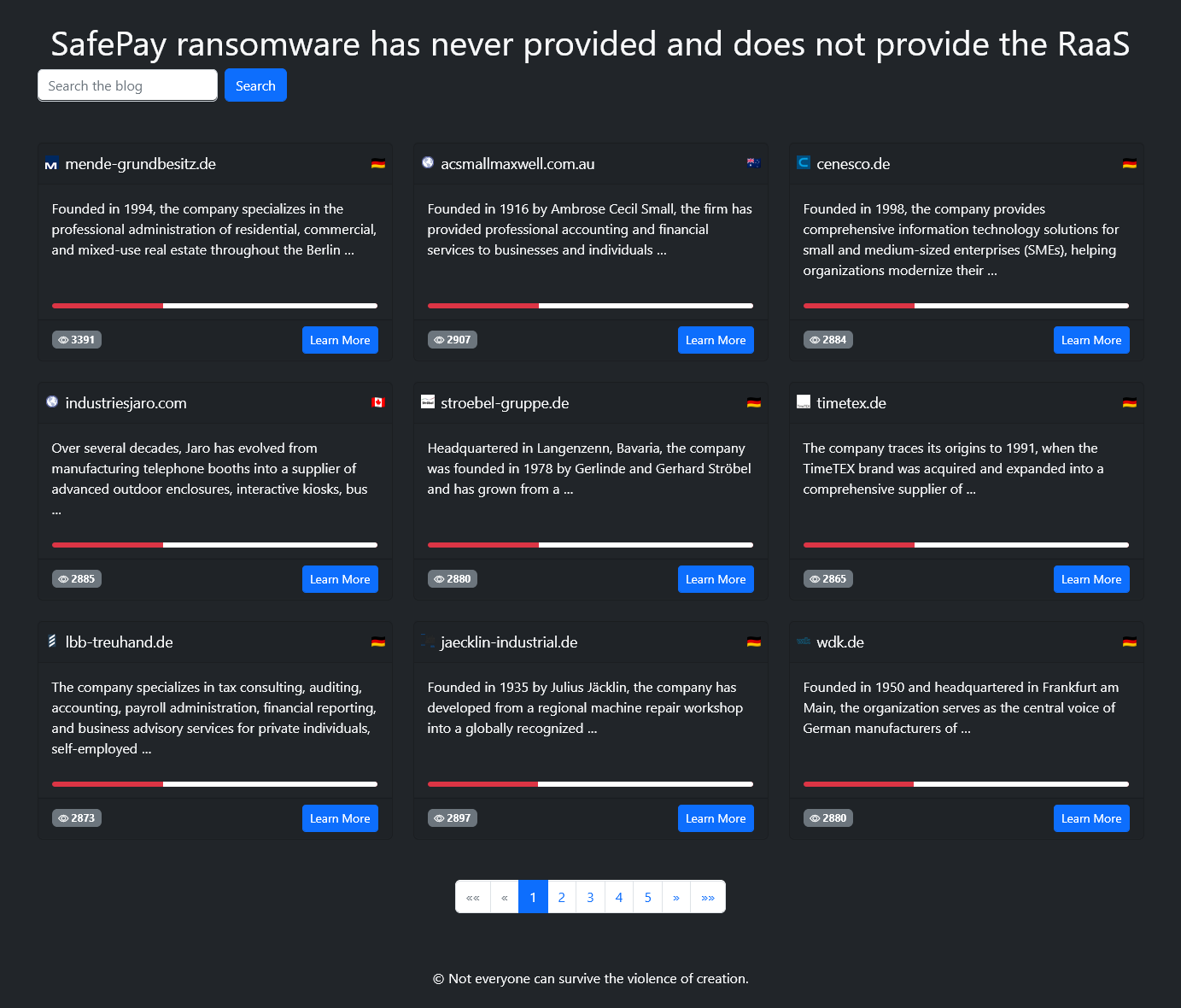
Task: Focus the Search the blog field
Action: pos(127,85)
